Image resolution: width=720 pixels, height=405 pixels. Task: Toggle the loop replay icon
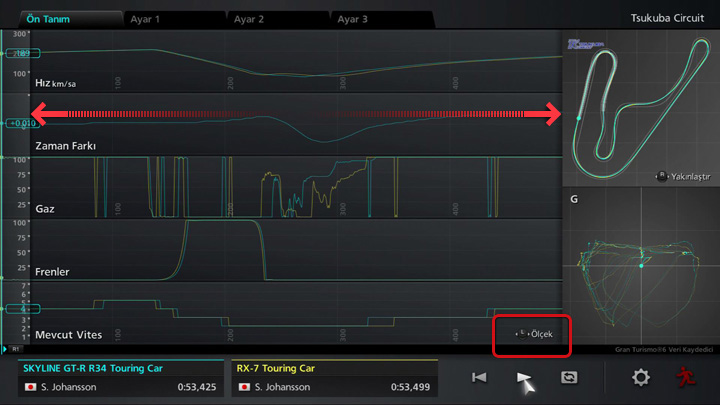(x=571, y=377)
